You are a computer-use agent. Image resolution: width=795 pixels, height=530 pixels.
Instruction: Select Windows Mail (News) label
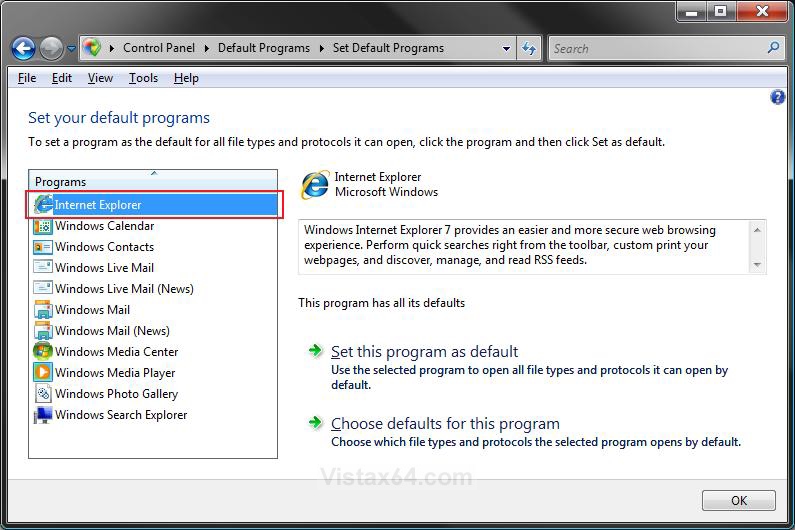tap(113, 331)
